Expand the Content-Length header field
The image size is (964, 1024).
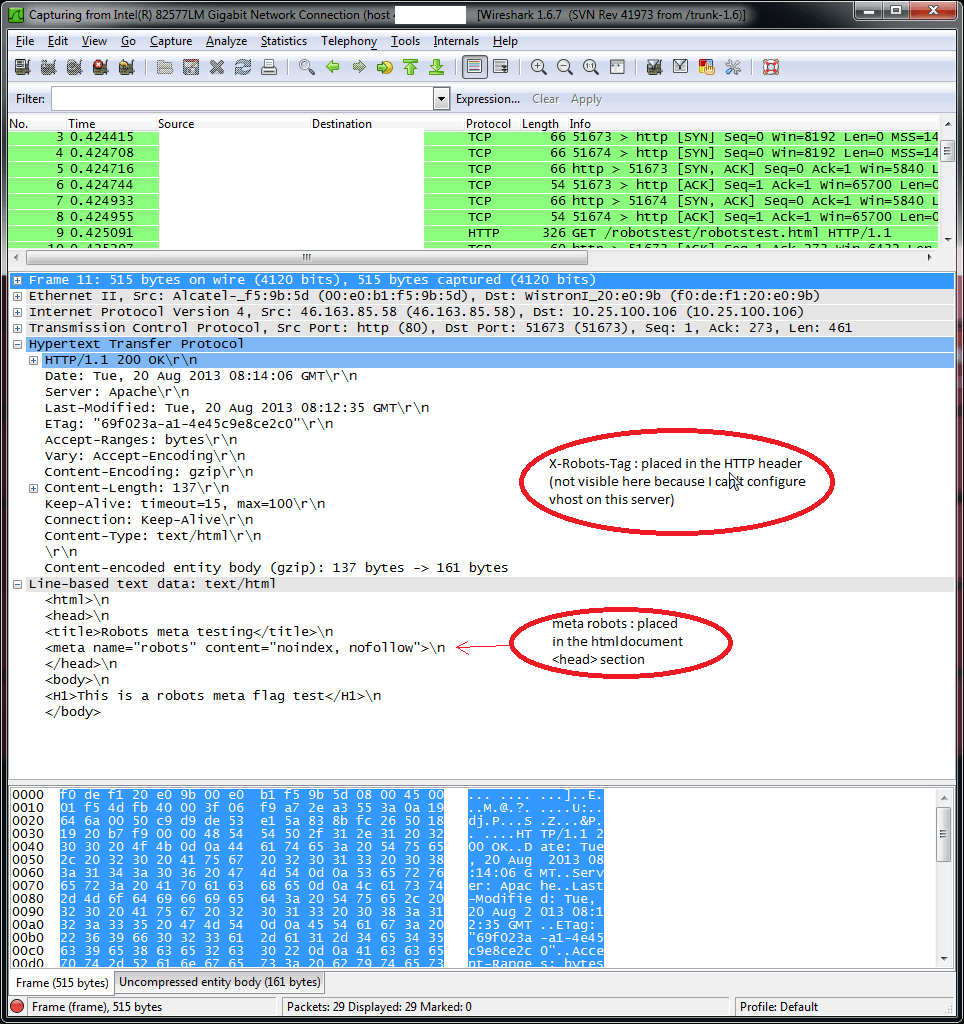click(34, 488)
